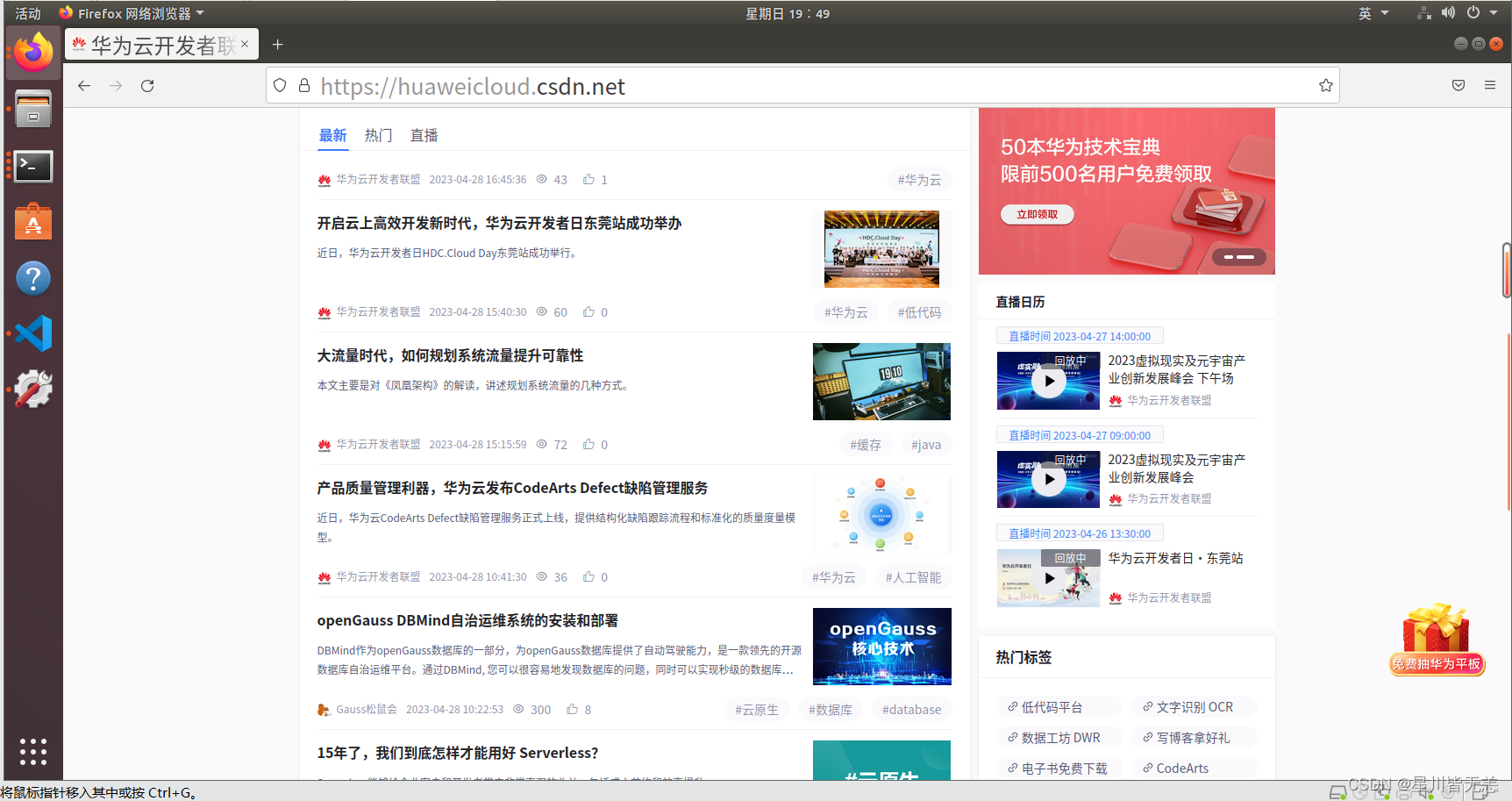The image size is (1512, 801).
Task: Click the 立即领取 button on the red banner
Action: pyautogui.click(x=1036, y=214)
